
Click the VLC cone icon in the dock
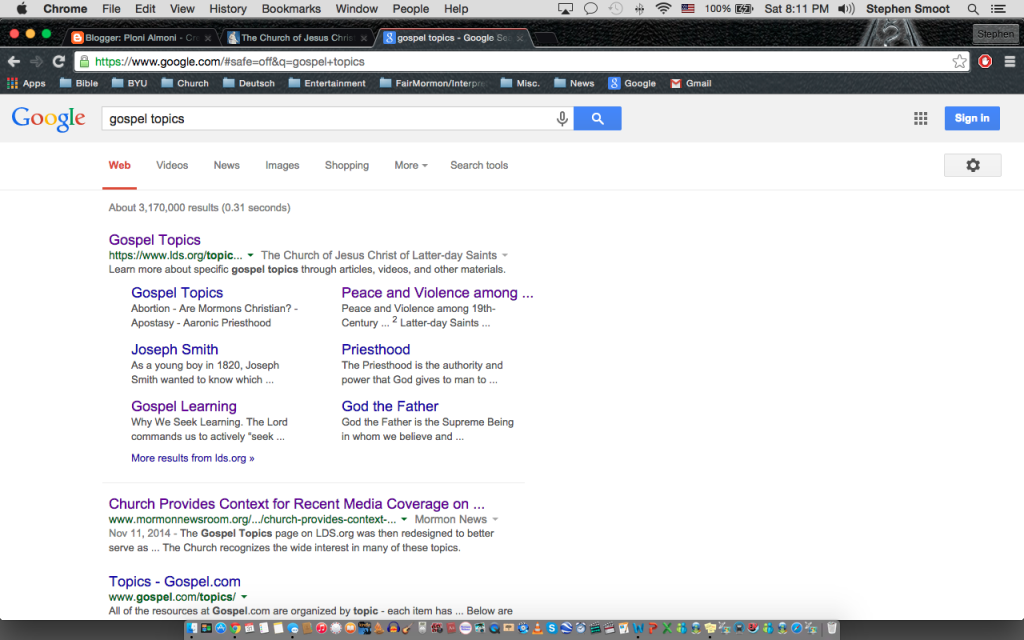point(537,628)
